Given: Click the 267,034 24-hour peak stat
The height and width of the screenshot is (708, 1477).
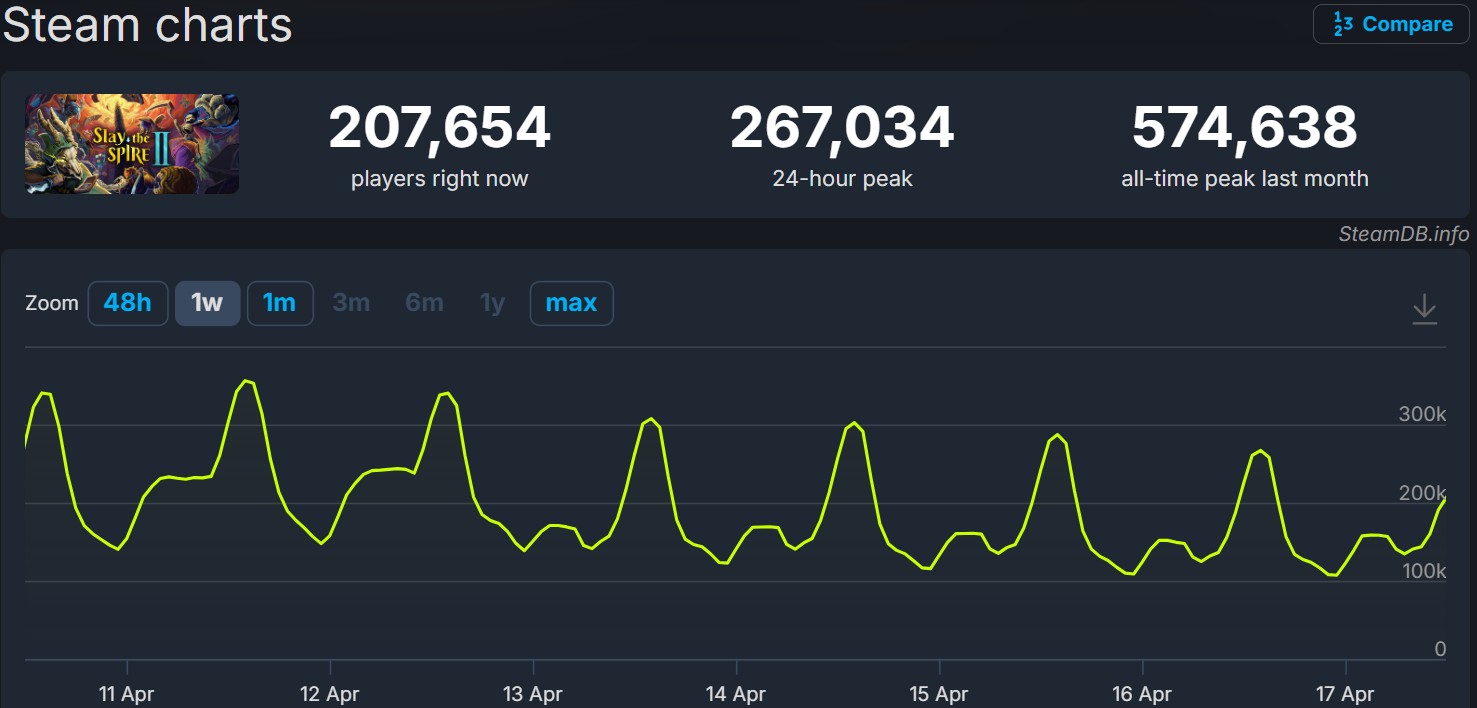Looking at the screenshot, I should [x=842, y=128].
